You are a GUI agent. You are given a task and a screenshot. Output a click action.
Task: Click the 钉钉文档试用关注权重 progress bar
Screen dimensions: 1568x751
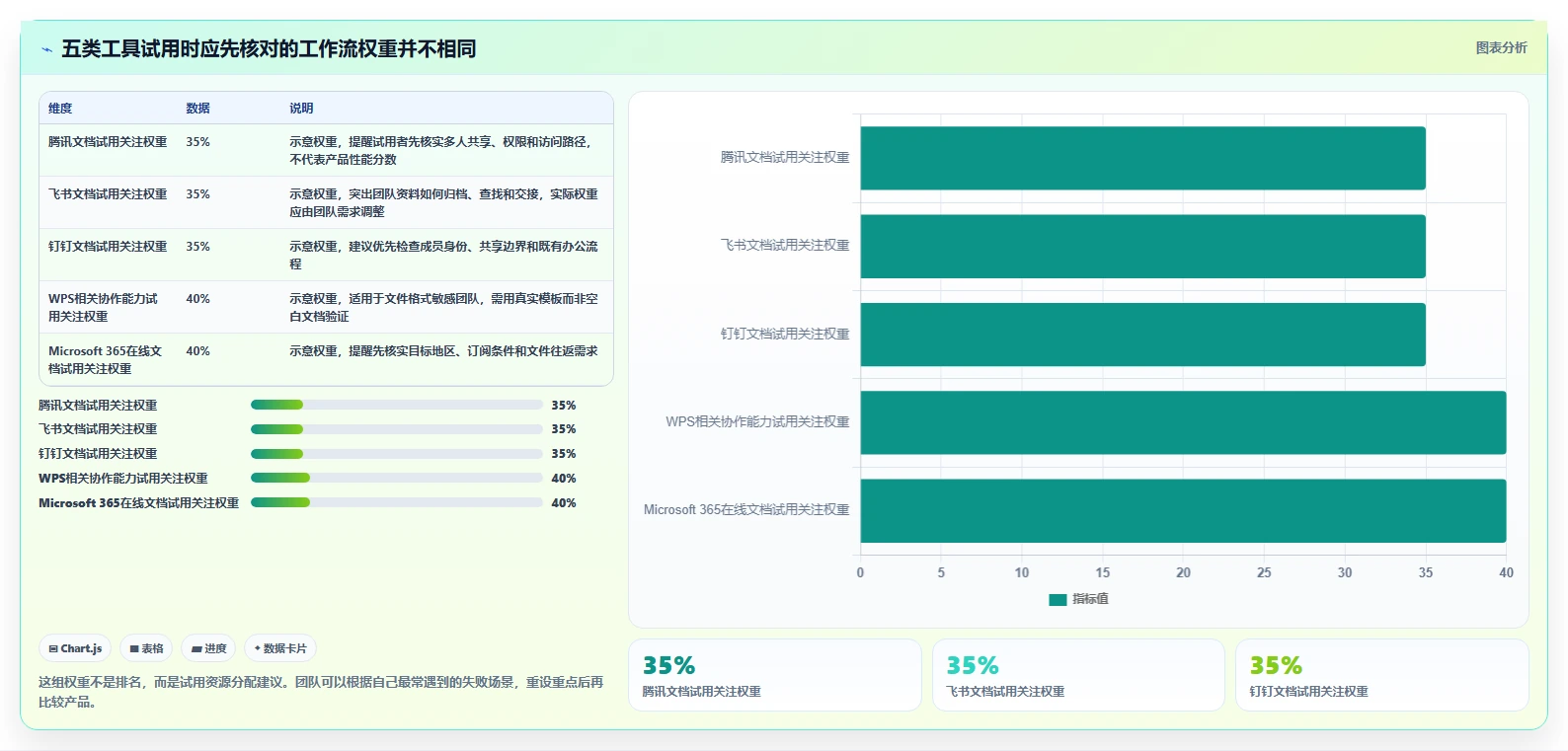point(396,454)
